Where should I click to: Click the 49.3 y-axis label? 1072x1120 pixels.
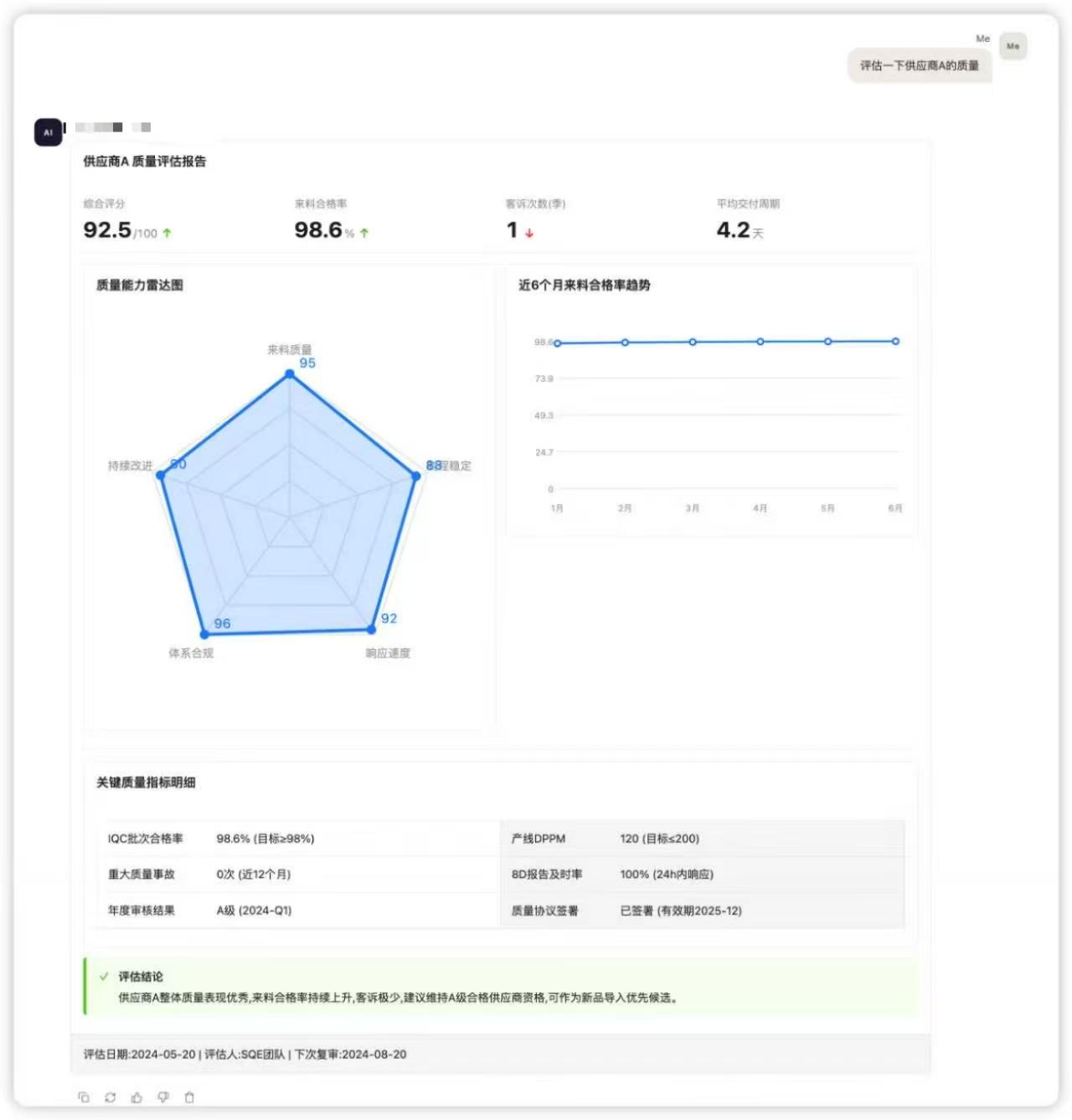click(544, 415)
